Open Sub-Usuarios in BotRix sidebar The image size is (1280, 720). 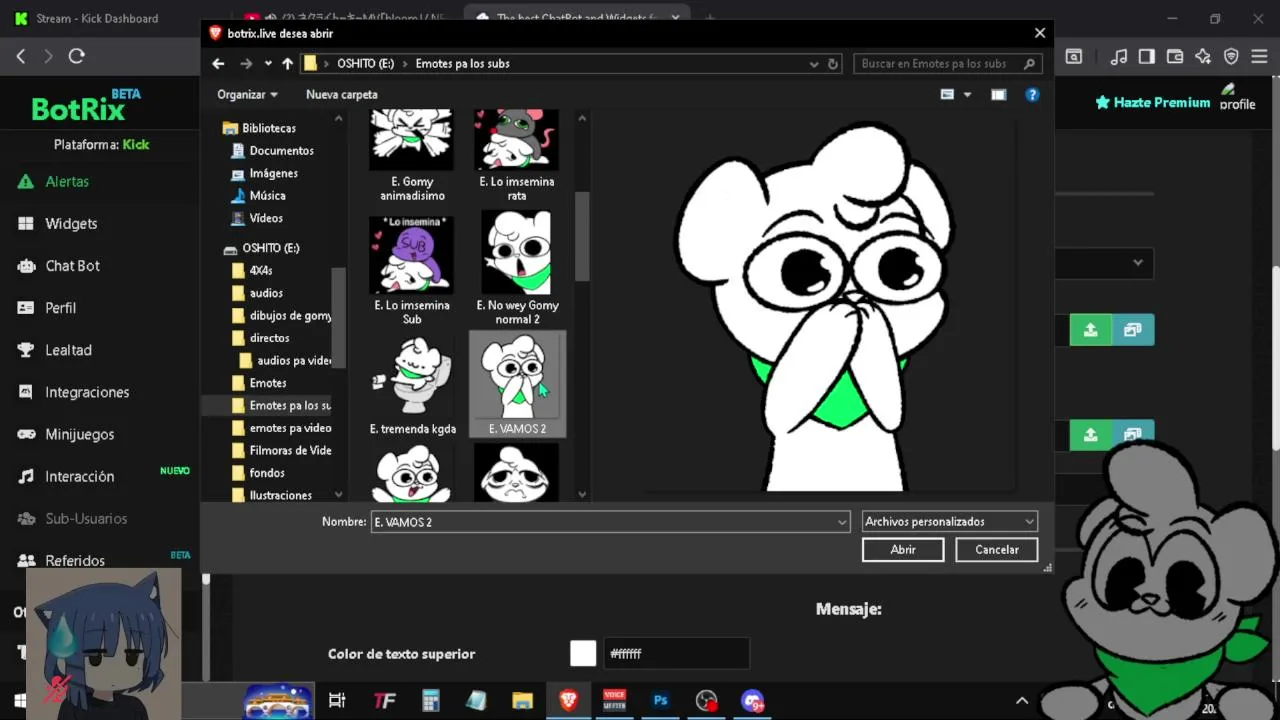click(86, 518)
